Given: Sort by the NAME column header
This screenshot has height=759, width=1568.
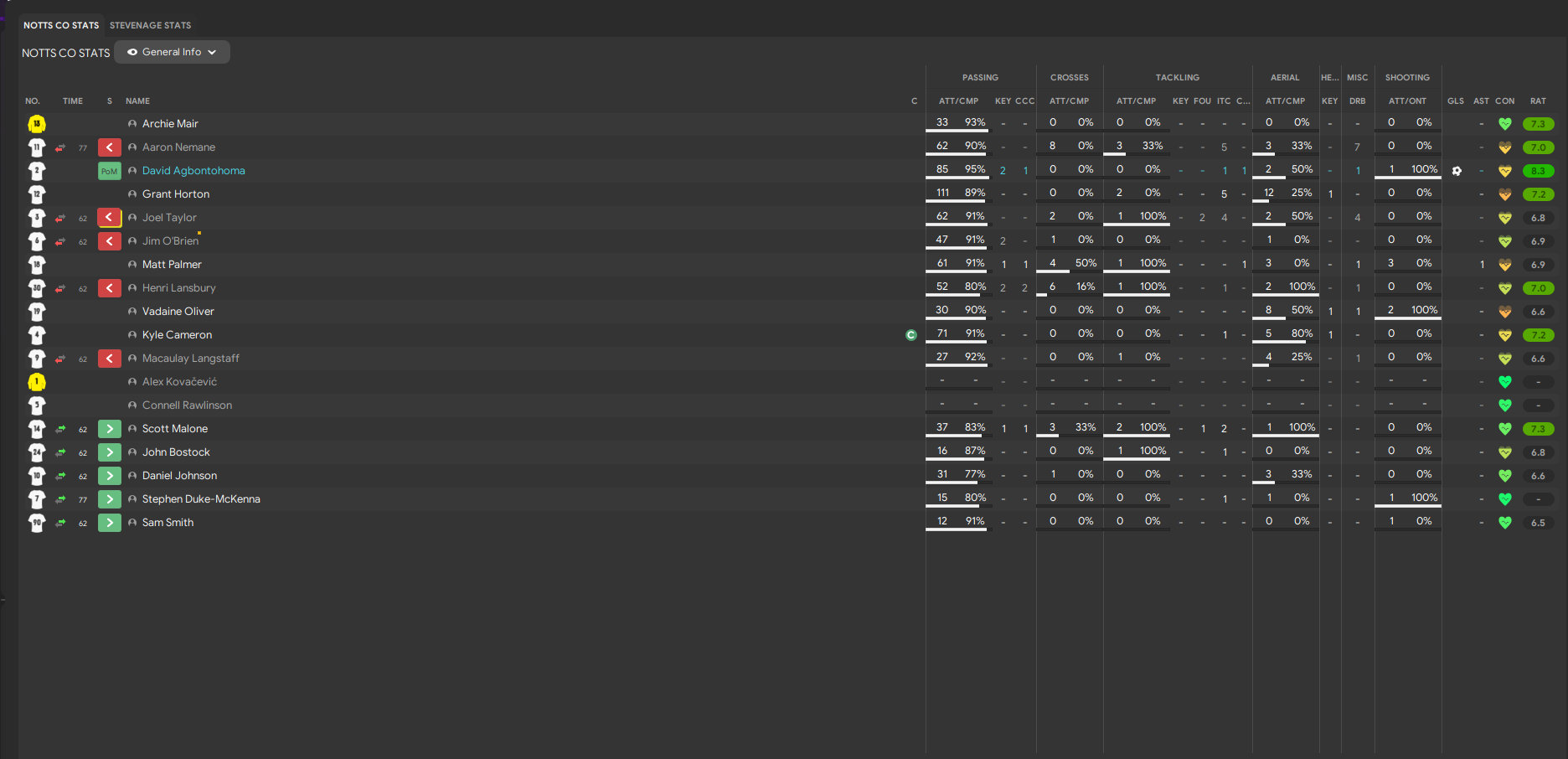Looking at the screenshot, I should pyautogui.click(x=137, y=101).
